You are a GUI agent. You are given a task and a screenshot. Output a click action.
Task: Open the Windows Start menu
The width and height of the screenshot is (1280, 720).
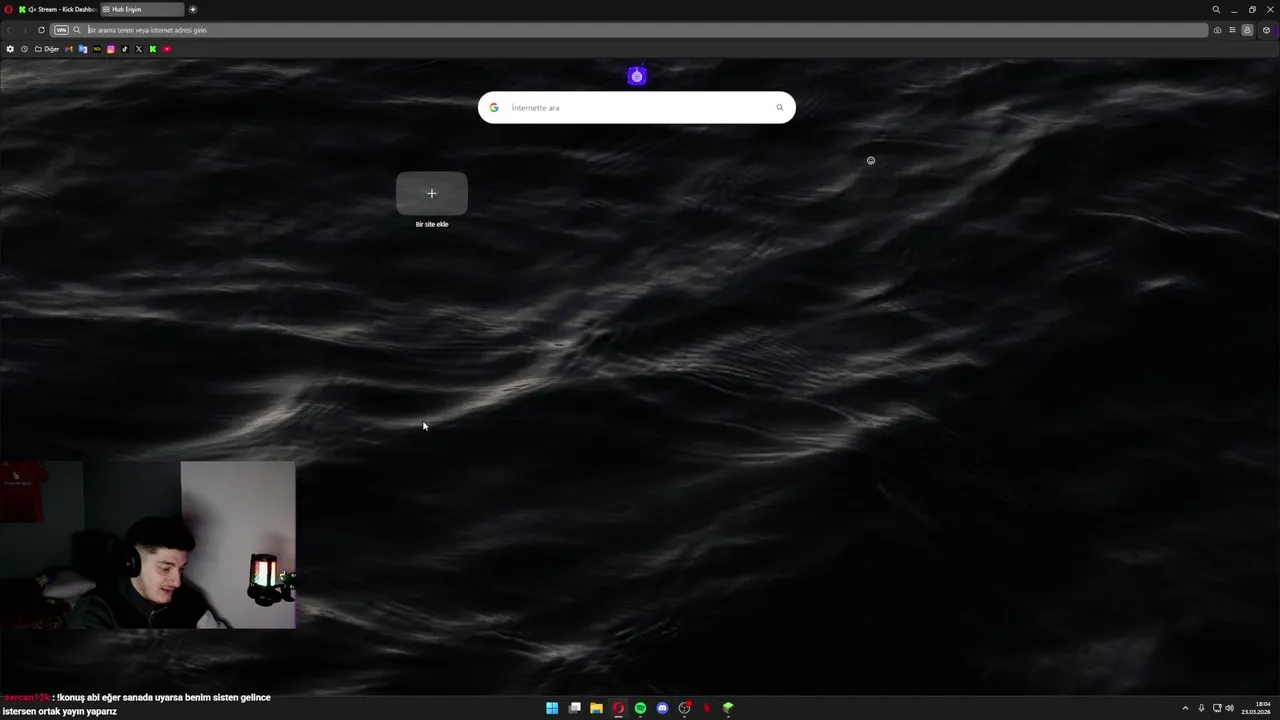552,708
